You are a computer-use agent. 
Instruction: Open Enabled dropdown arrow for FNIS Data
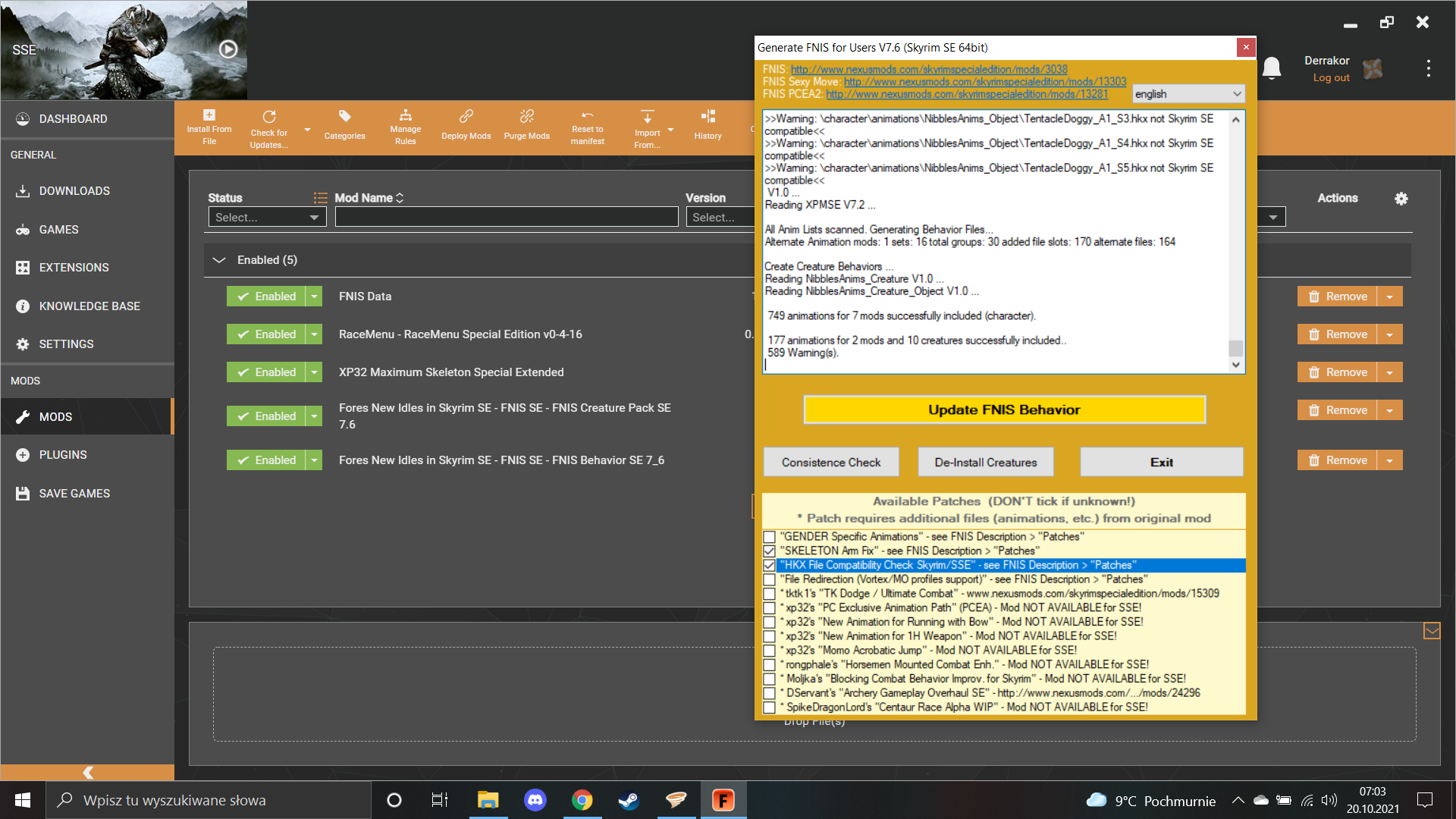314,297
